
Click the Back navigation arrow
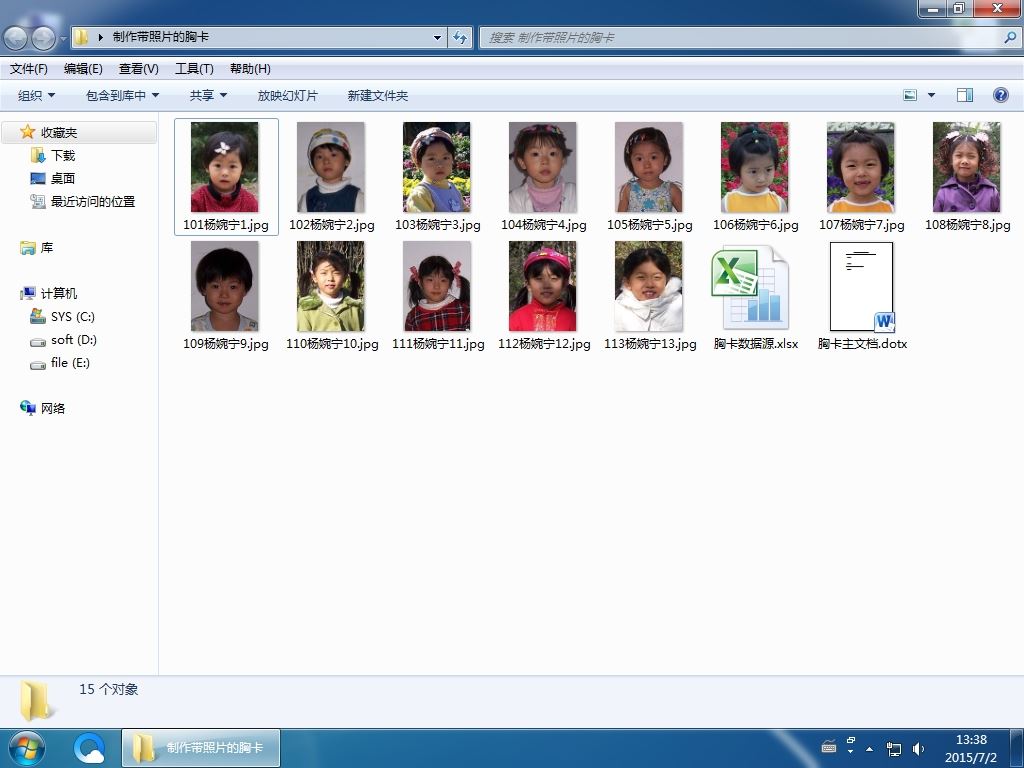point(16,38)
